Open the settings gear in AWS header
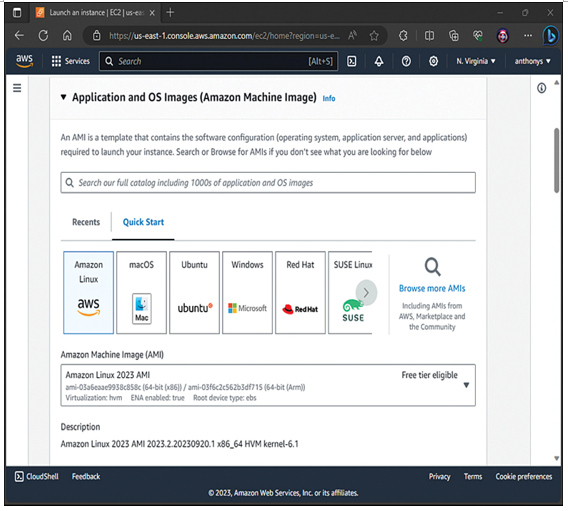Viewport: 568px width, 511px height. point(433,61)
